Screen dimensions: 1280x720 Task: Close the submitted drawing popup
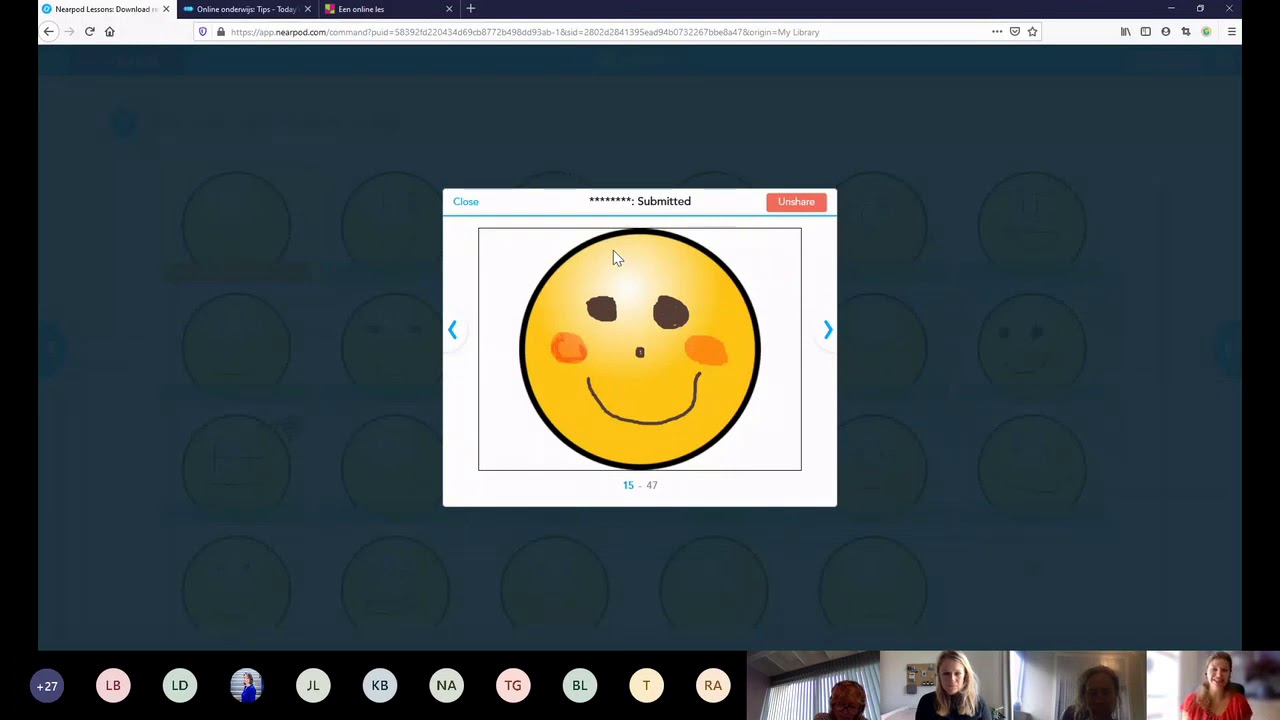click(465, 202)
